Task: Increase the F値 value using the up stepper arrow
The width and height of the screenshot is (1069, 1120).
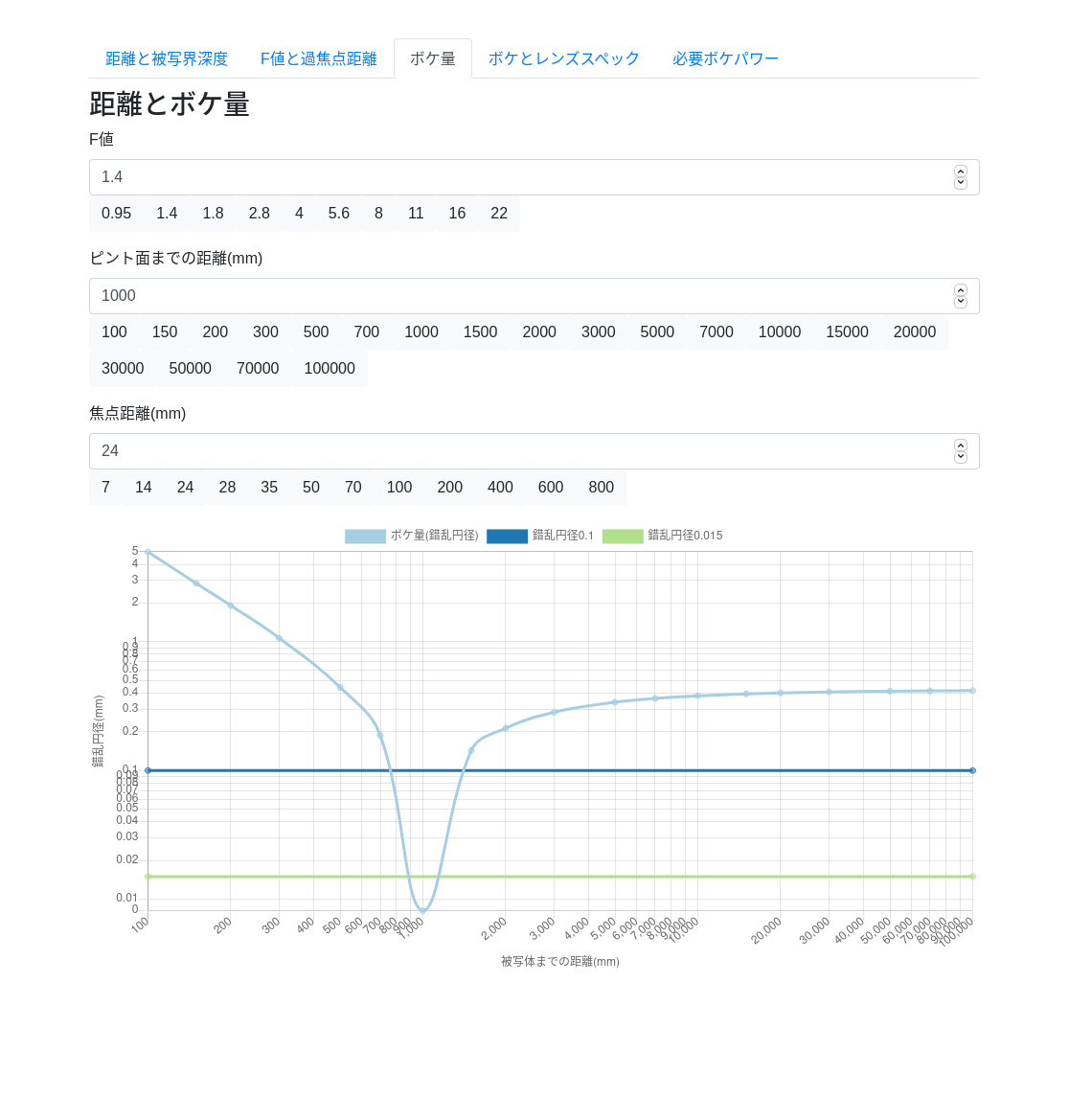Action: tap(961, 171)
